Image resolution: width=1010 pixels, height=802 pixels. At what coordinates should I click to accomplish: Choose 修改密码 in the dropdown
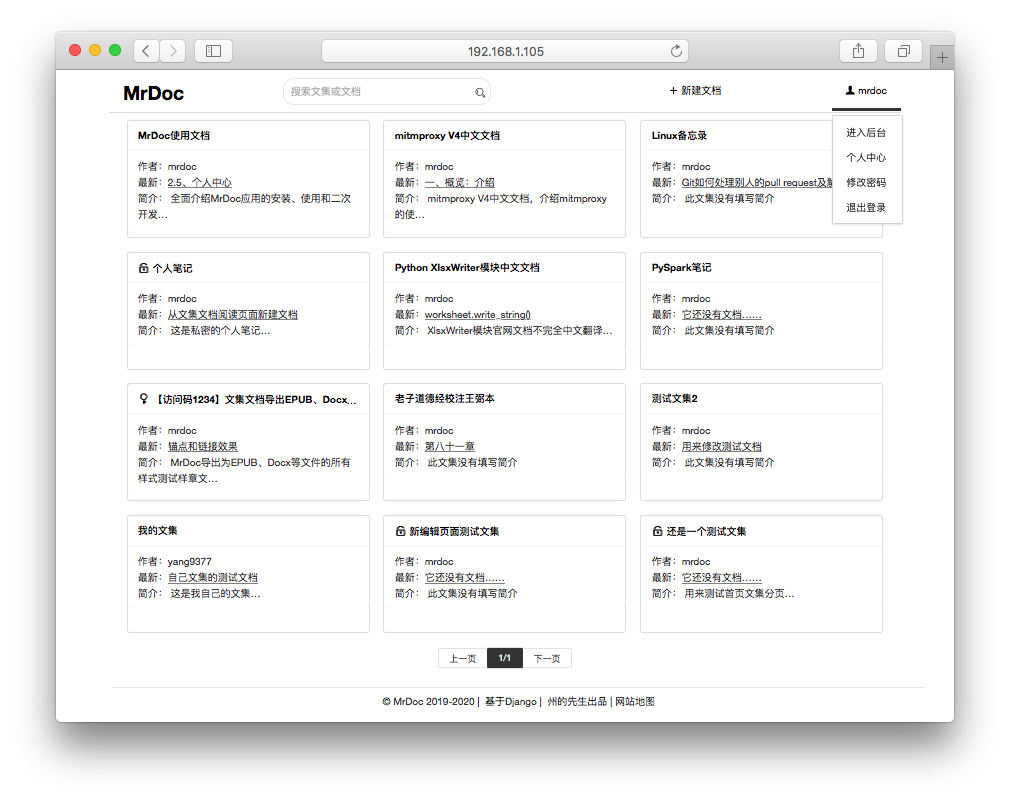tap(866, 183)
